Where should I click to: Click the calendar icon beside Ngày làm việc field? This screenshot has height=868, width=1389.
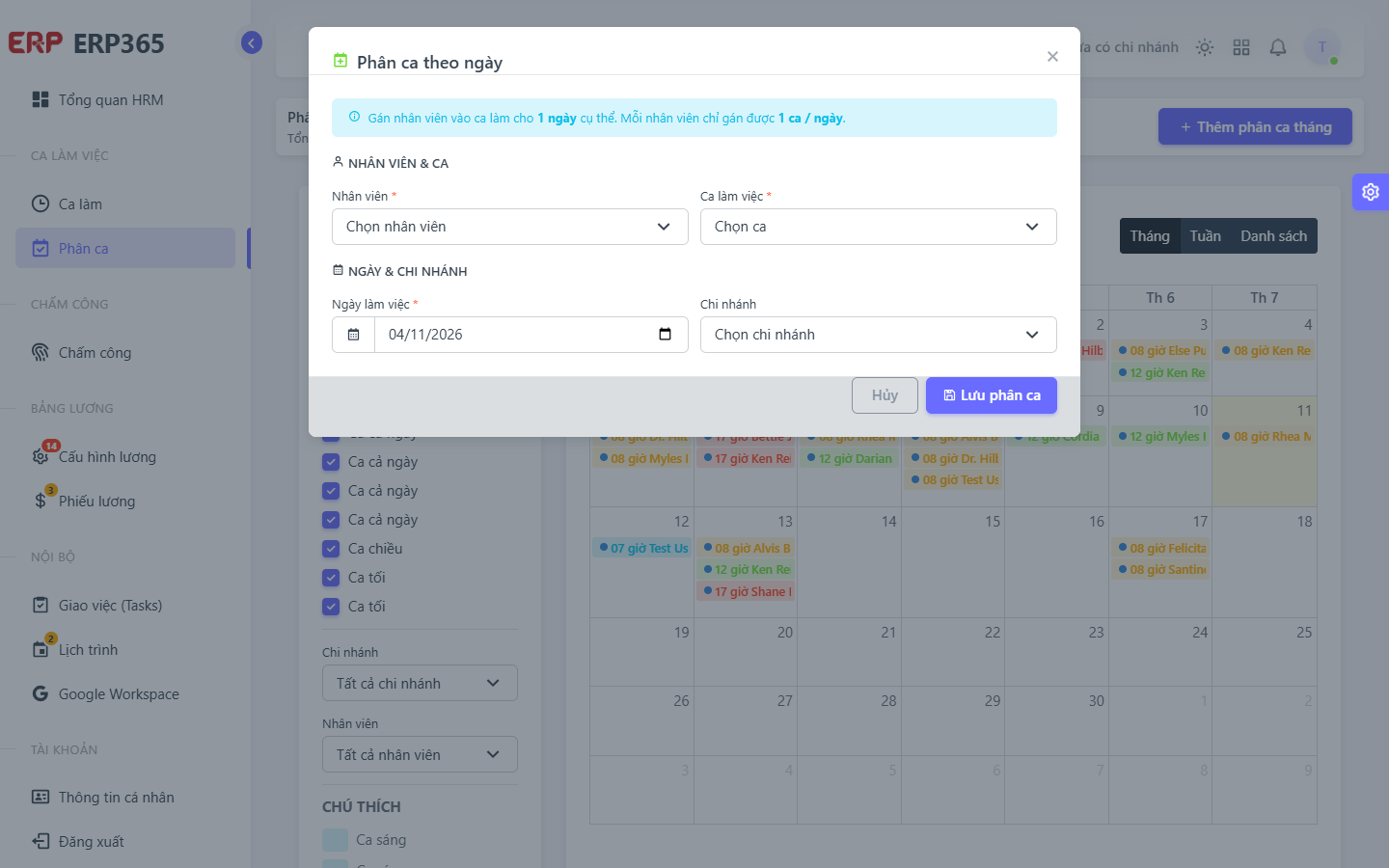pyautogui.click(x=354, y=335)
